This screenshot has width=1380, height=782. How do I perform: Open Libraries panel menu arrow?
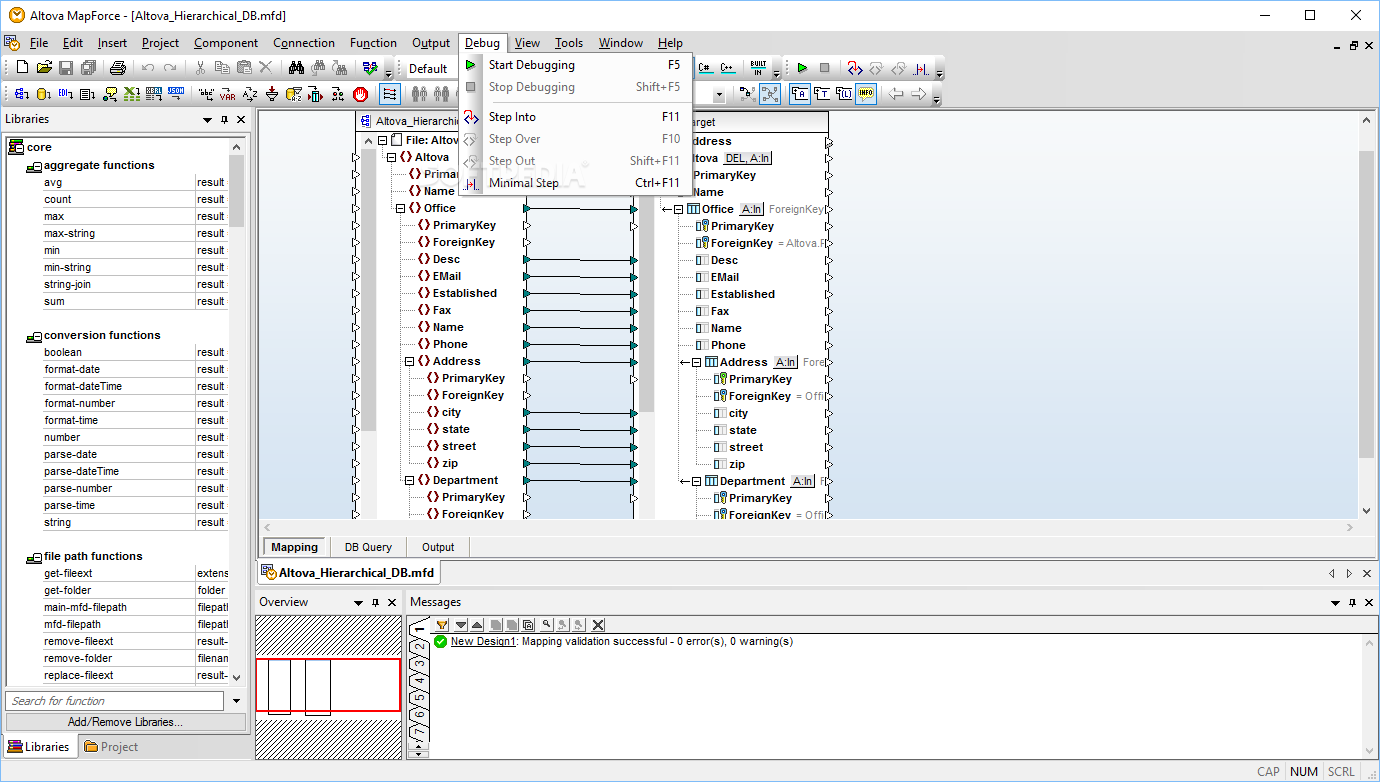tap(208, 119)
